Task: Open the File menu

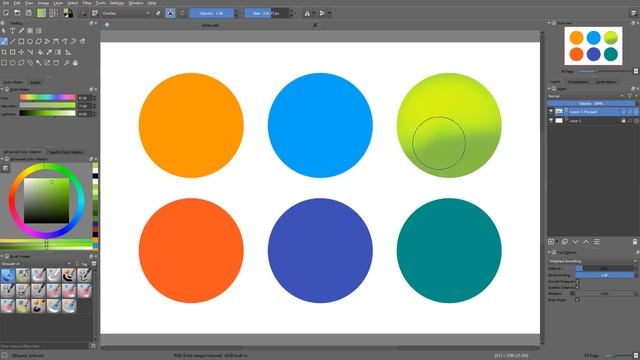Action: click(x=6, y=3)
